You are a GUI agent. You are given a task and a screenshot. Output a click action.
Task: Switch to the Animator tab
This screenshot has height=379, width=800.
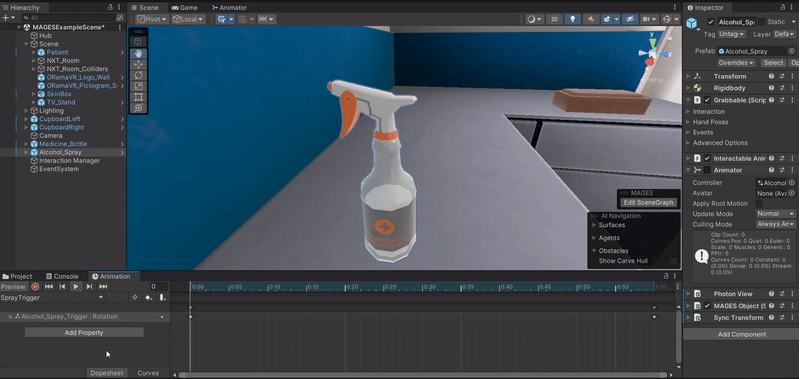(229, 8)
